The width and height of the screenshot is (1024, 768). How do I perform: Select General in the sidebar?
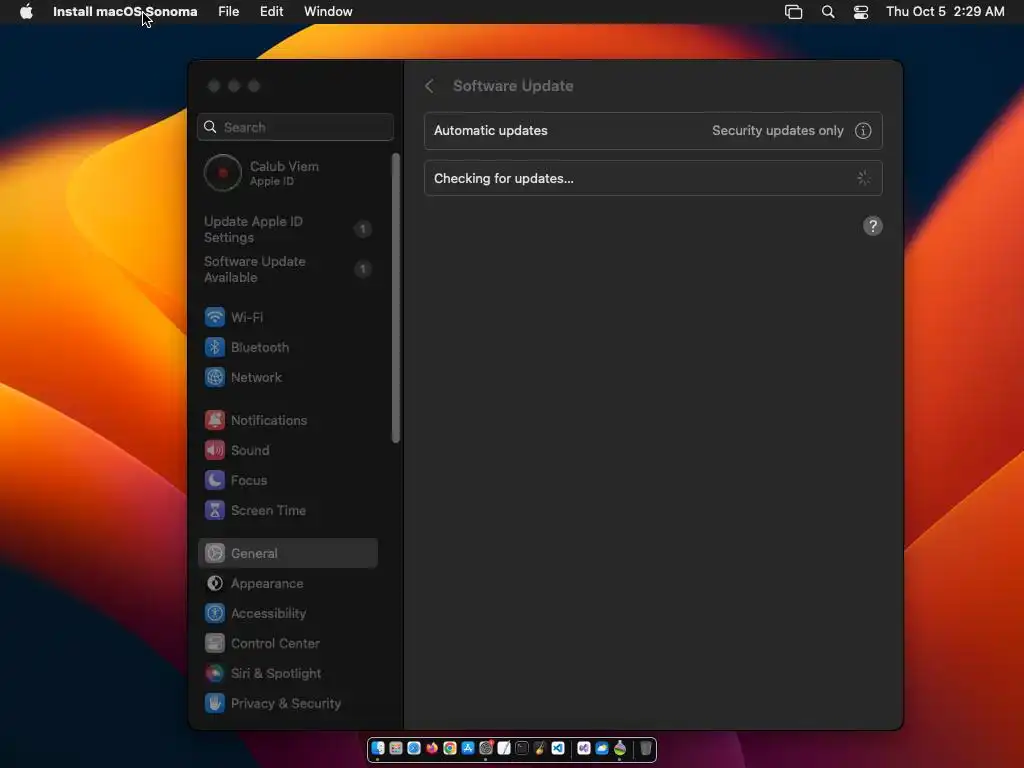287,553
